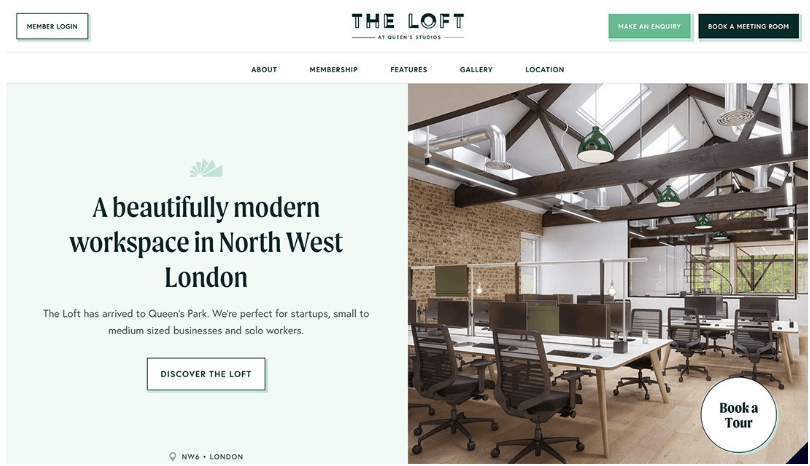This screenshot has height=466, width=810.
Task: Open the Gallery navigation link
Action: coord(476,69)
